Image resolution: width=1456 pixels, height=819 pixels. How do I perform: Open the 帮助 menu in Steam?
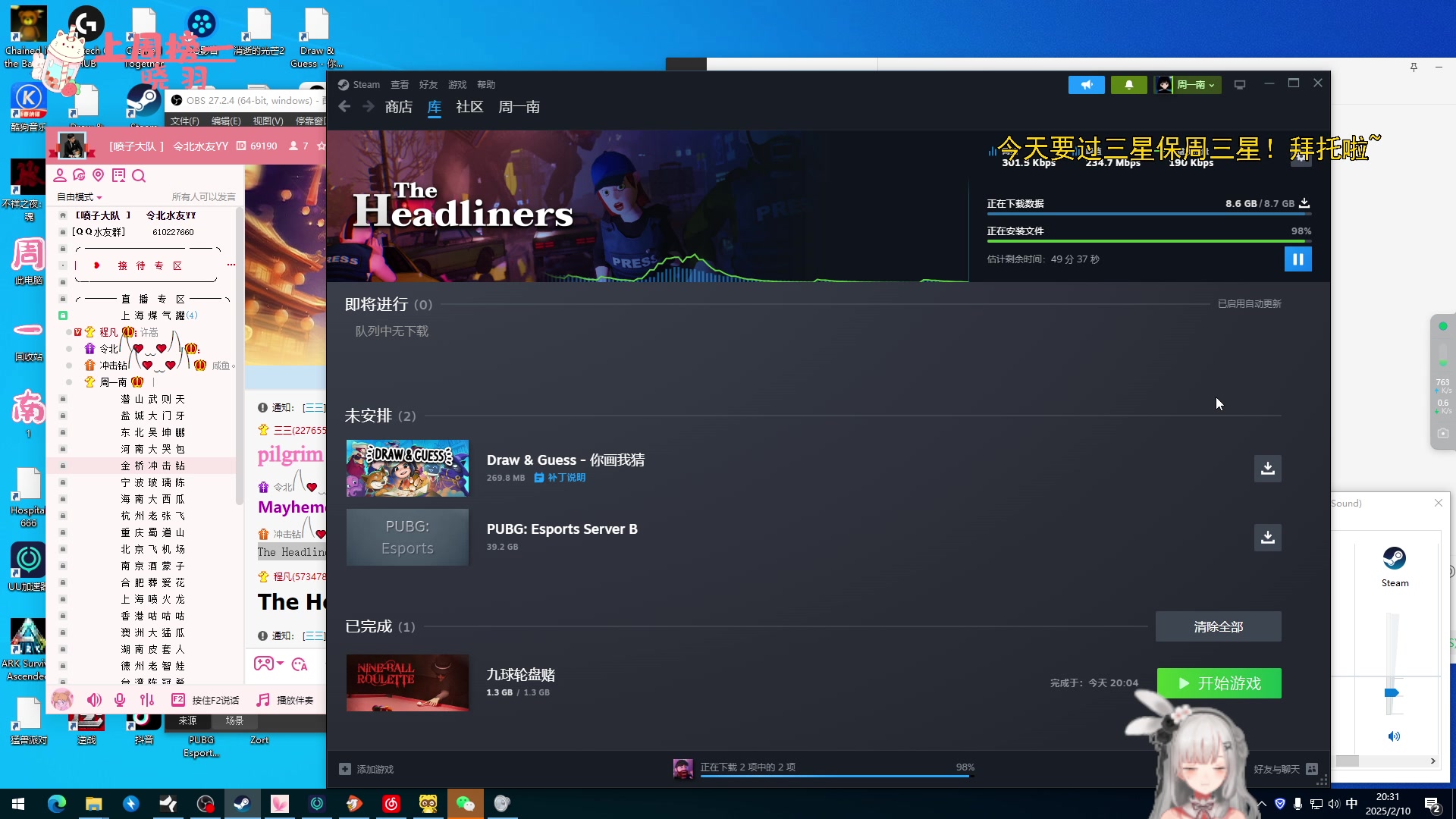pos(486,85)
